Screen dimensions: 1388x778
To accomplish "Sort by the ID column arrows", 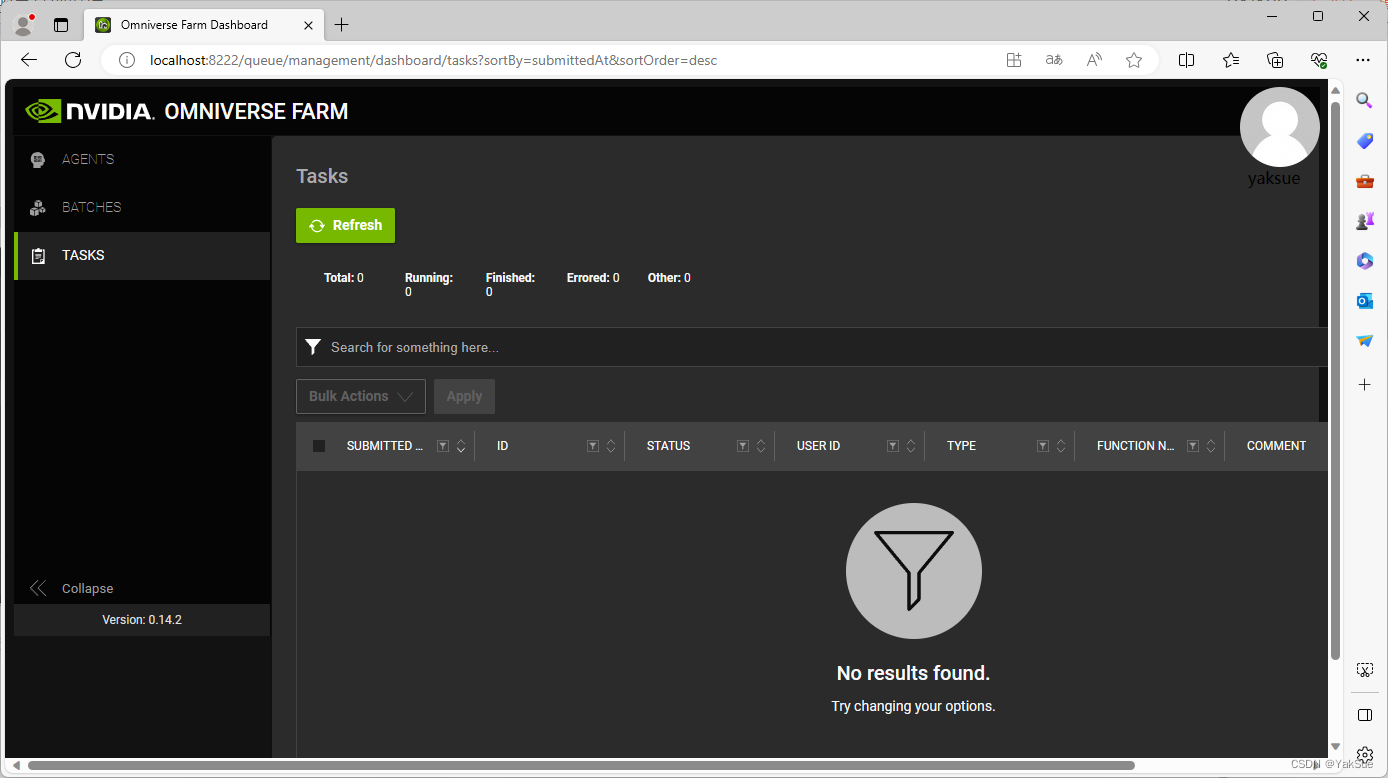I will coord(611,446).
